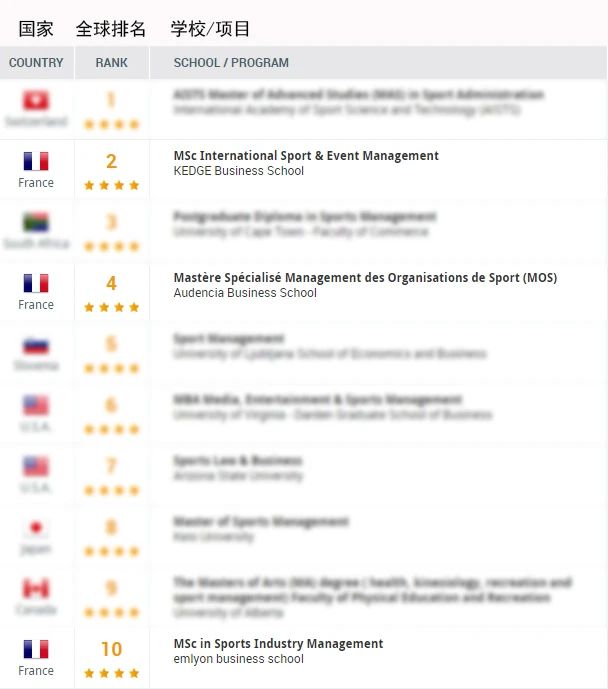Image resolution: width=608 pixels, height=689 pixels.
Task: Click the rank number 4
Action: pos(112,283)
